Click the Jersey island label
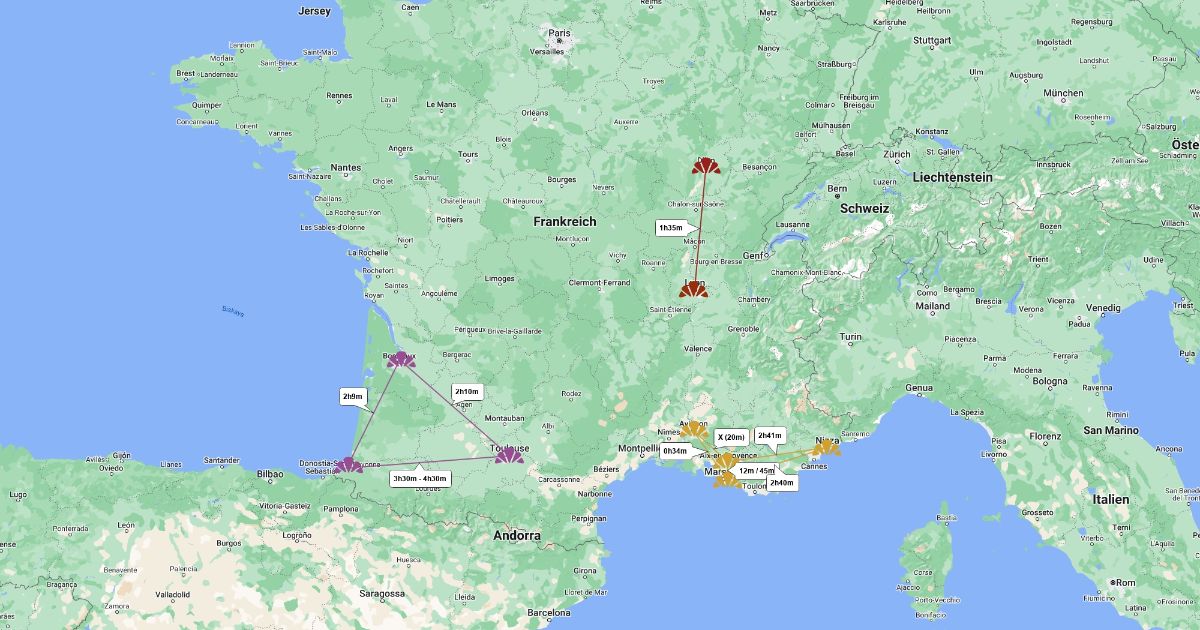Screen dimensions: 1200x630 314,11
